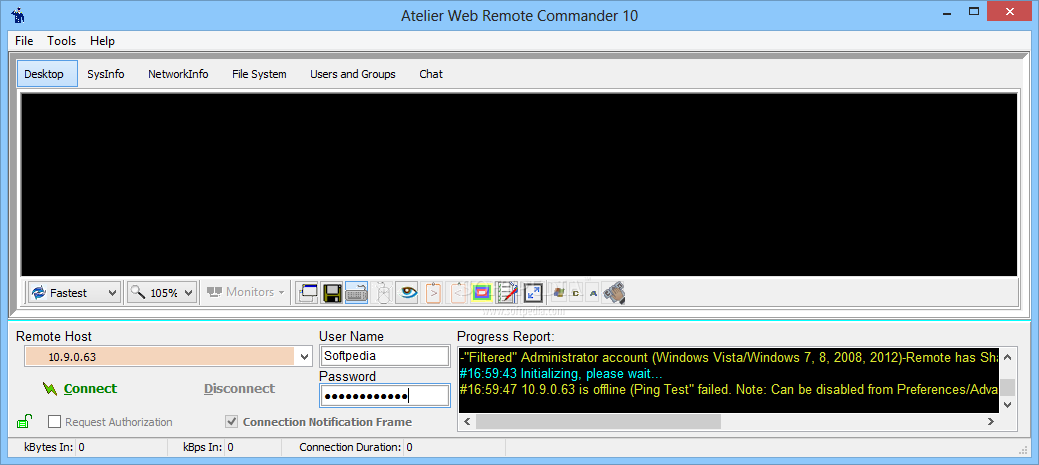1039x465 pixels.
Task: Toggle the keyboard control icon
Action: click(356, 292)
